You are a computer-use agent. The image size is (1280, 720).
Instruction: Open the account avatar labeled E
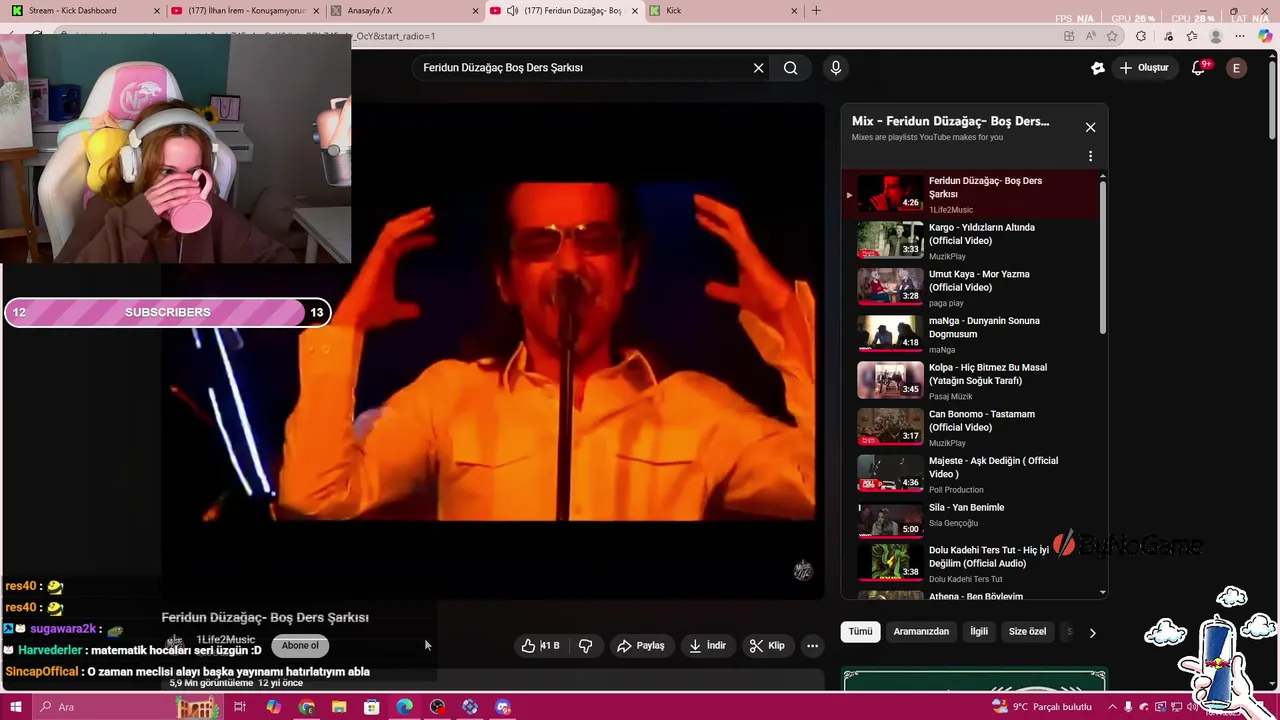(1237, 68)
